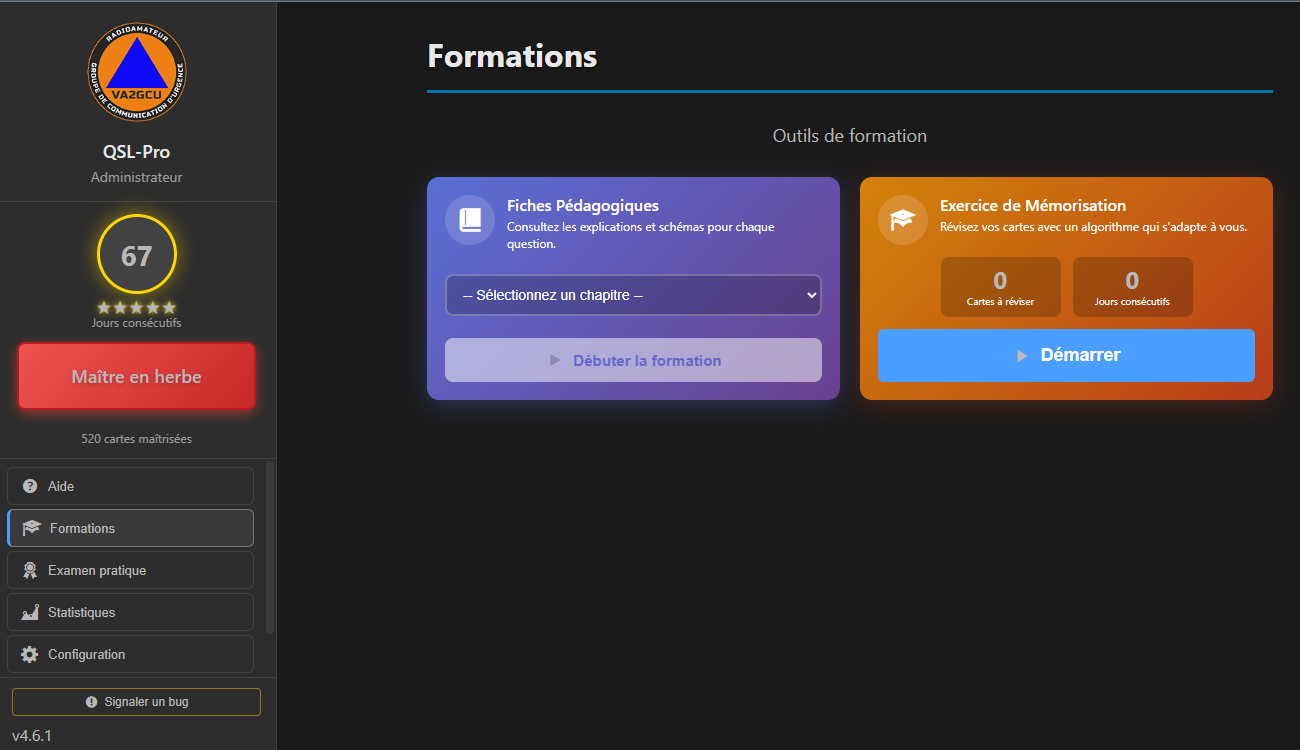This screenshot has height=750, width=1300.
Task: Start the training with Débuter la formation
Action: pos(633,360)
